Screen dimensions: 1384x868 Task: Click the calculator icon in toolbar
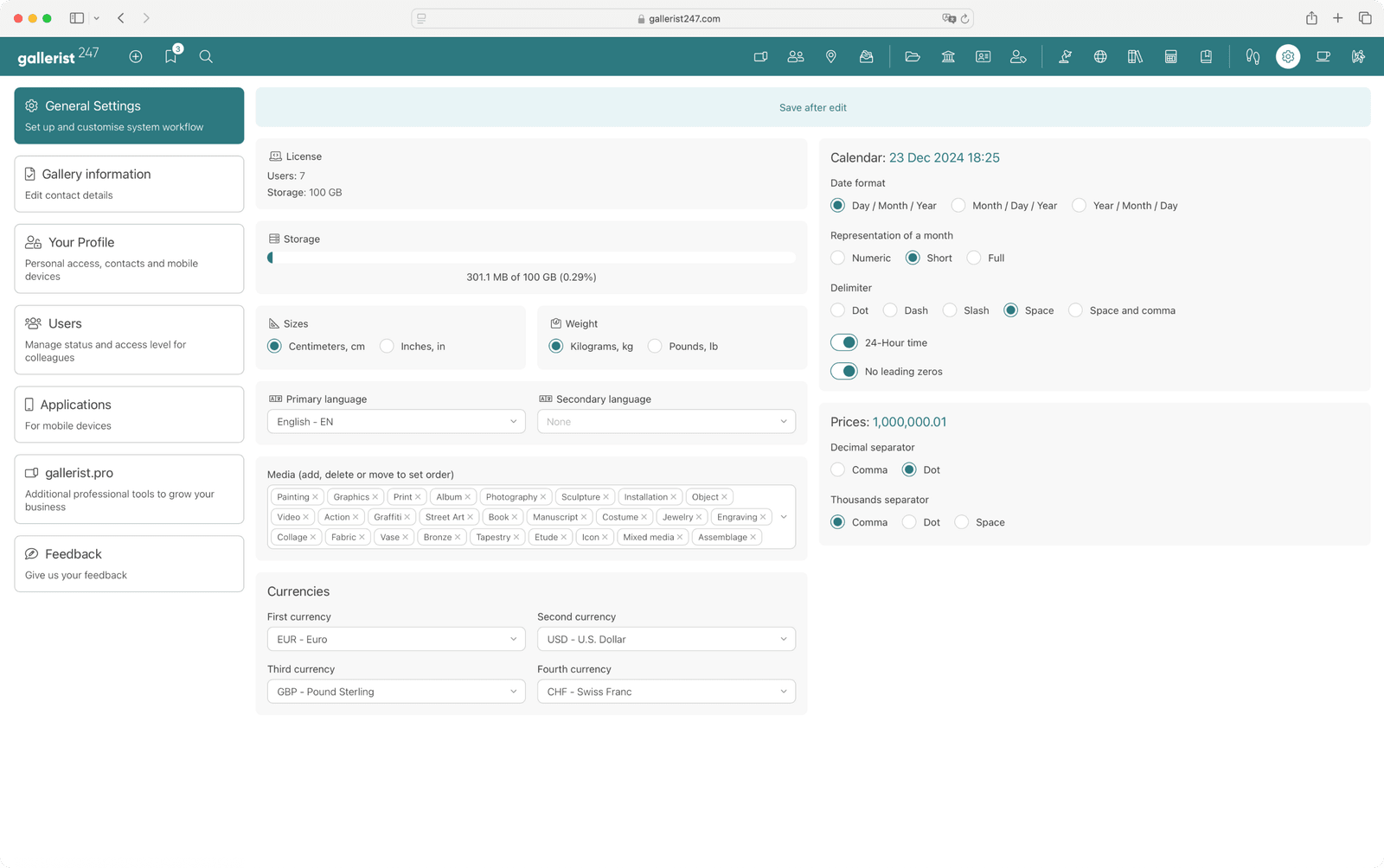tap(1170, 56)
